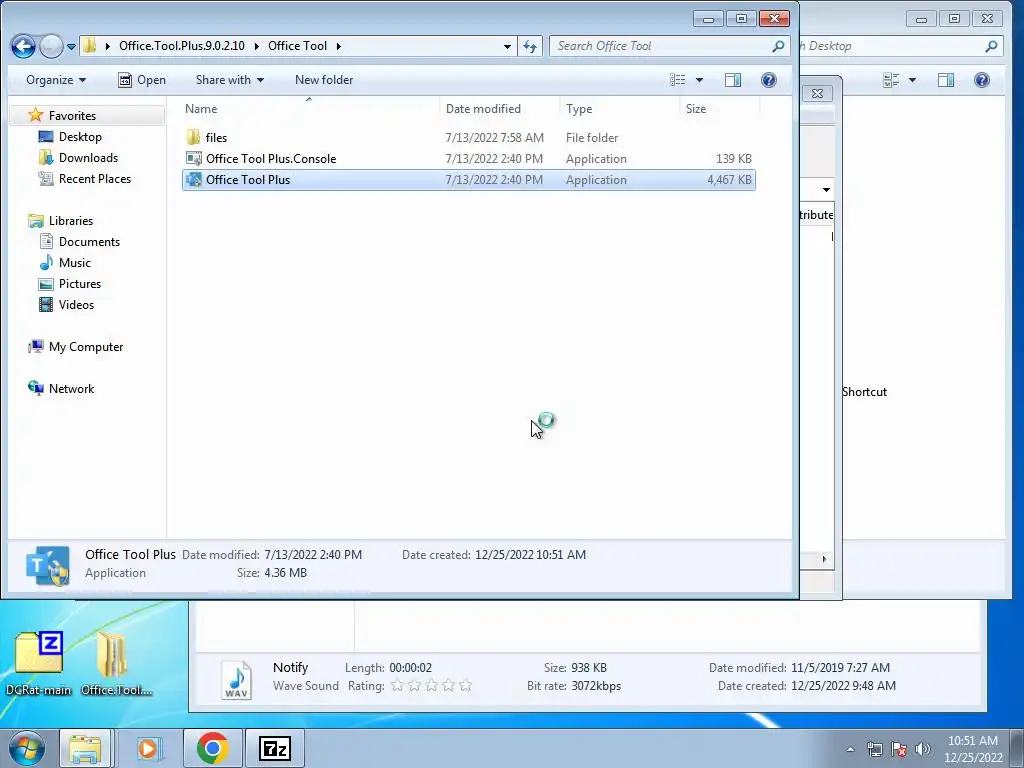Click the Notify WAV file icon

236,679
